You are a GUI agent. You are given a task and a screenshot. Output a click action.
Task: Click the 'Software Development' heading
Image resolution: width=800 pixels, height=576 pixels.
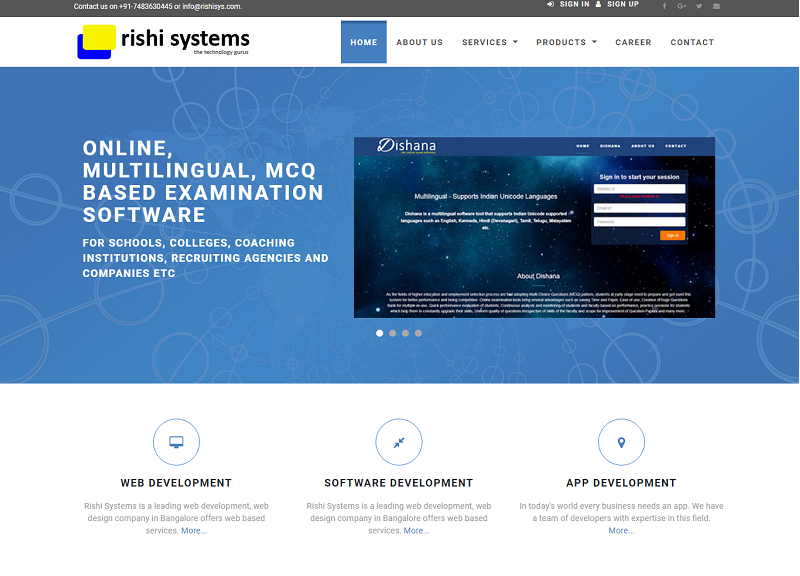click(398, 483)
